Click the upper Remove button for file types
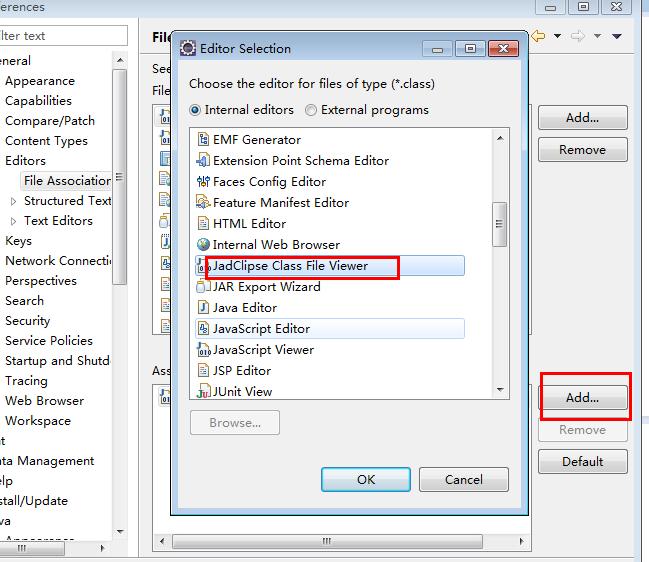The width and height of the screenshot is (649, 562). click(x=582, y=149)
